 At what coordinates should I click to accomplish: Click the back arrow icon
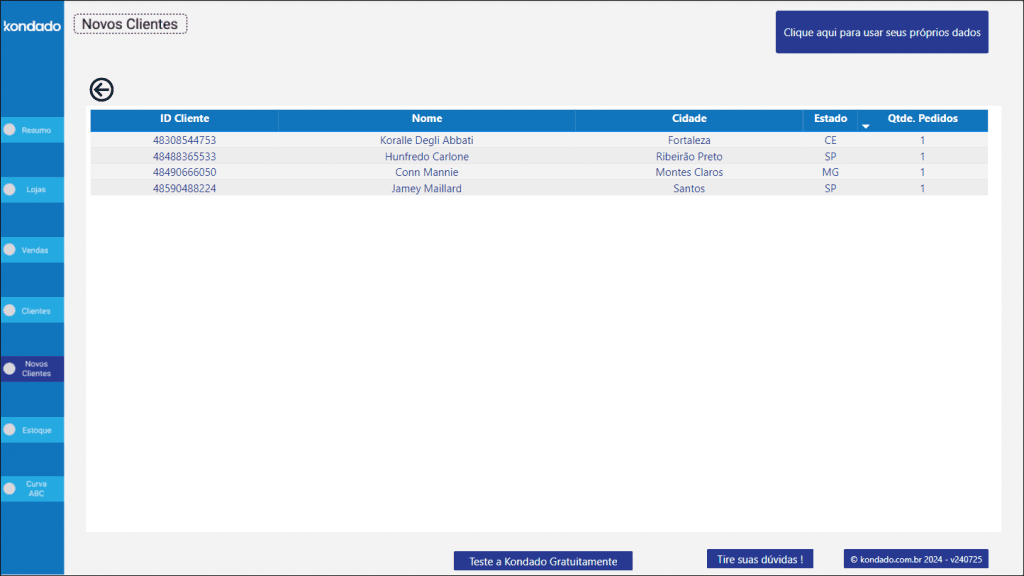tap(101, 90)
